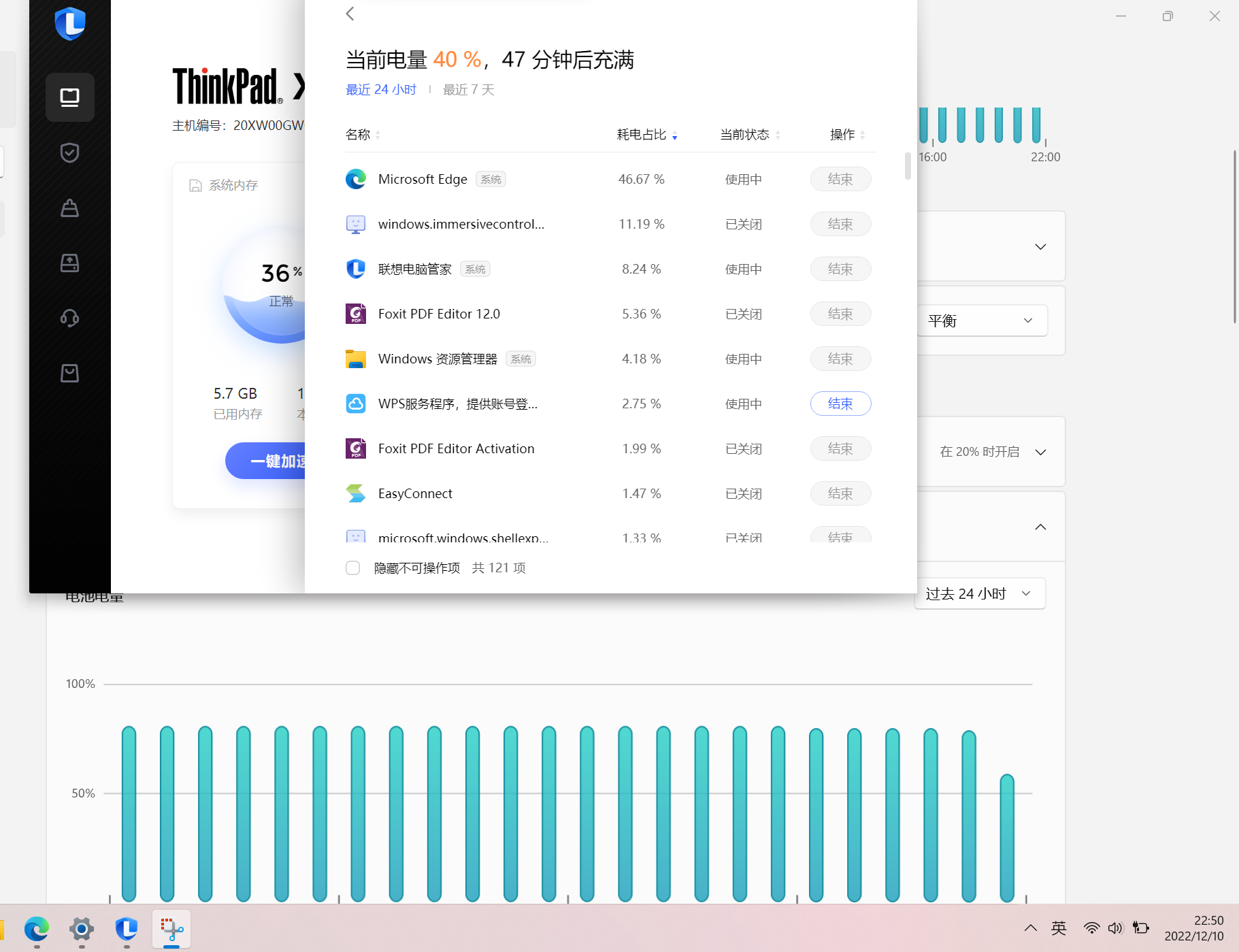Open the 平衡 power mode dropdown
Viewport: 1239px width, 952px height.
coord(982,321)
